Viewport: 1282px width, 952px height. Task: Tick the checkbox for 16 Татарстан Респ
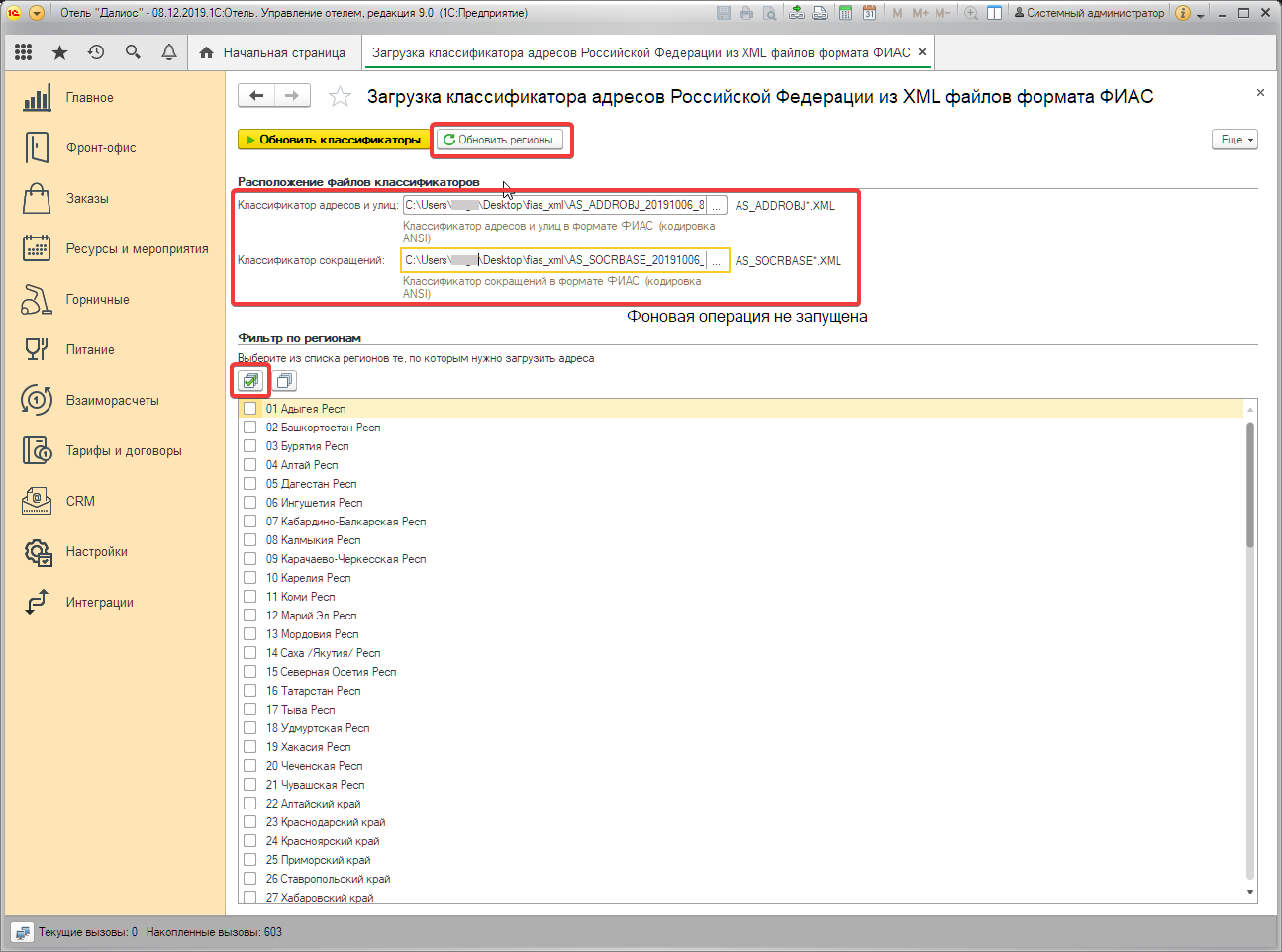point(250,691)
